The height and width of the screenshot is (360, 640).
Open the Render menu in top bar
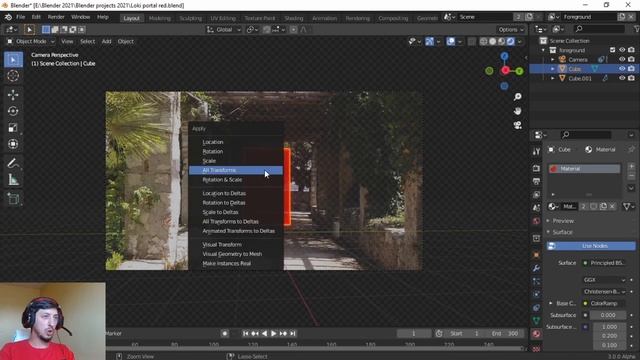(x=56, y=17)
